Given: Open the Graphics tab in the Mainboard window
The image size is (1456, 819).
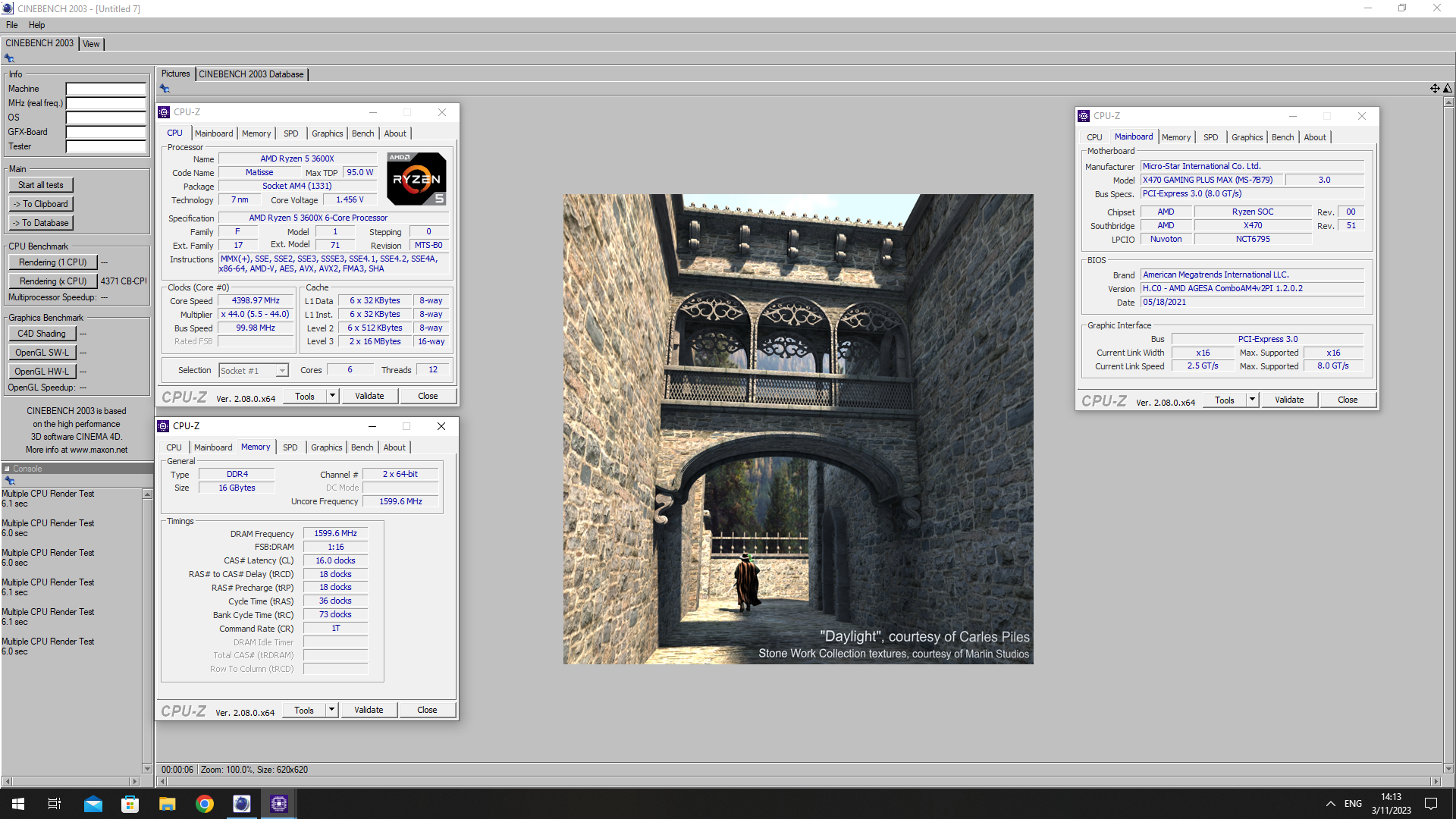Looking at the screenshot, I should click(x=1247, y=137).
